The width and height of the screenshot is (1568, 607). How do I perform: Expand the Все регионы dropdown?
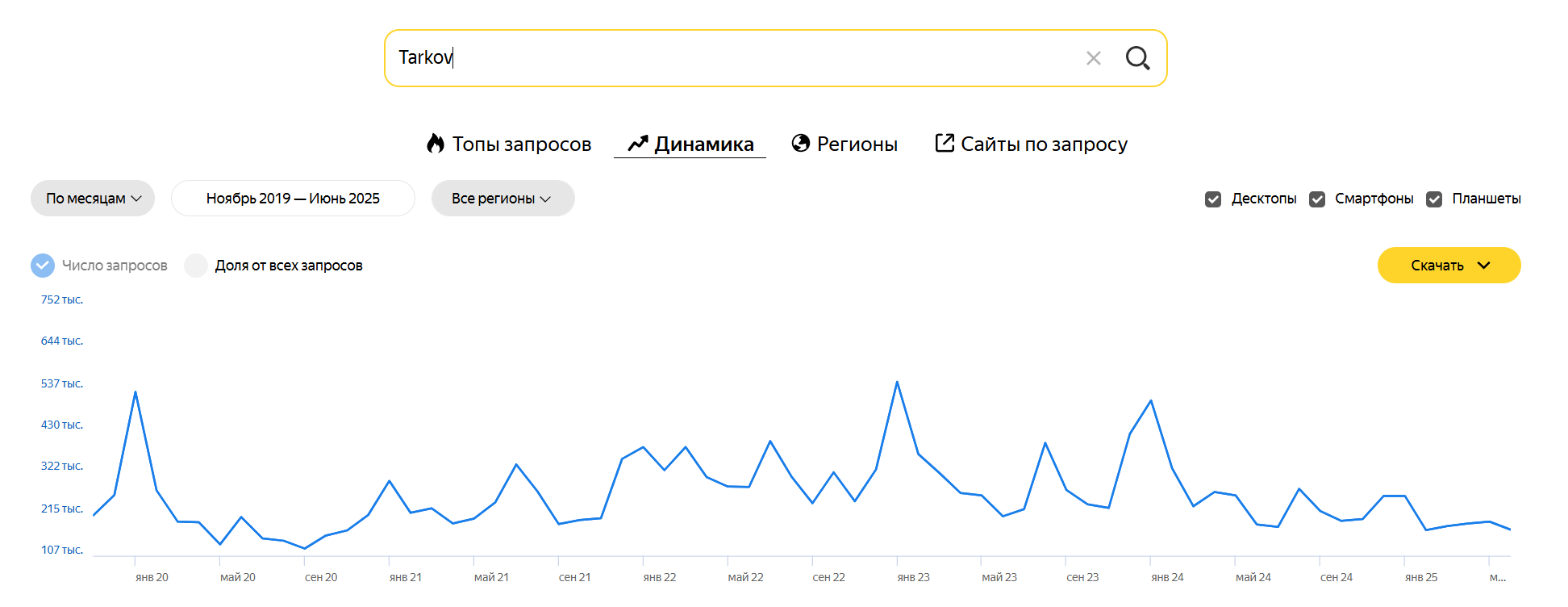[x=503, y=199]
